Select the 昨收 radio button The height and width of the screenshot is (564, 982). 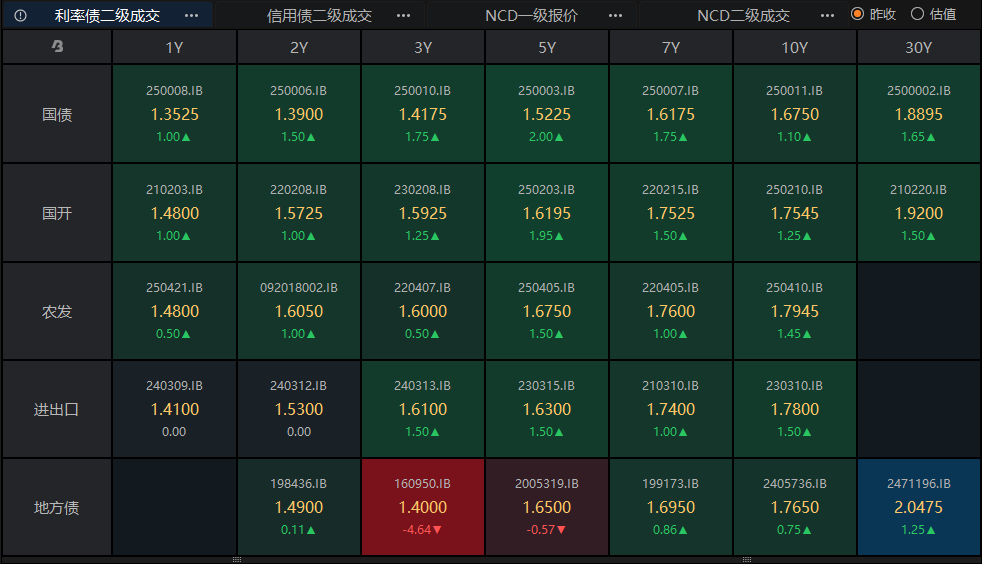point(857,14)
